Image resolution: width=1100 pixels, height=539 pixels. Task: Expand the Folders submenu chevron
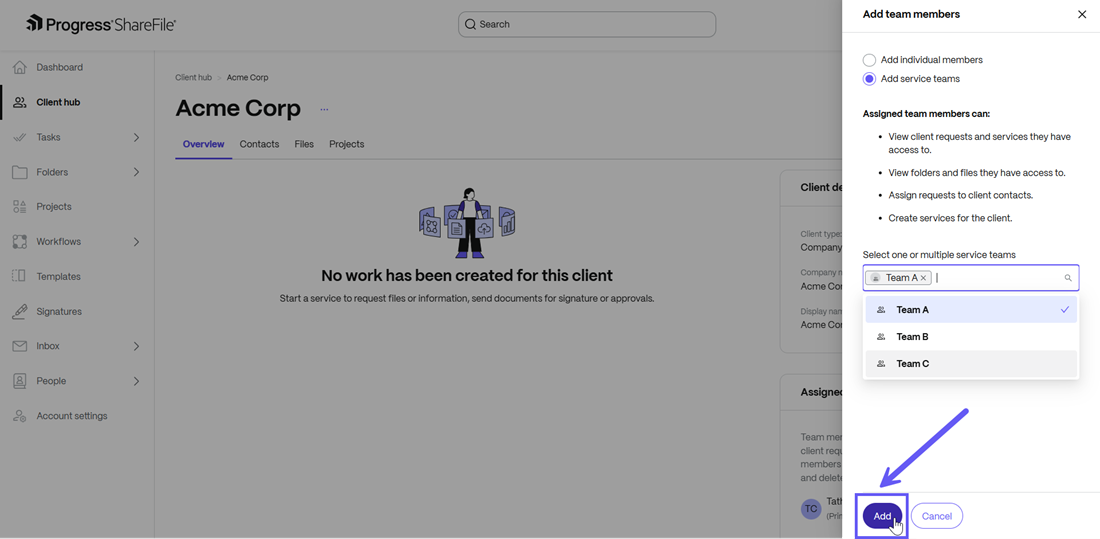tap(137, 172)
